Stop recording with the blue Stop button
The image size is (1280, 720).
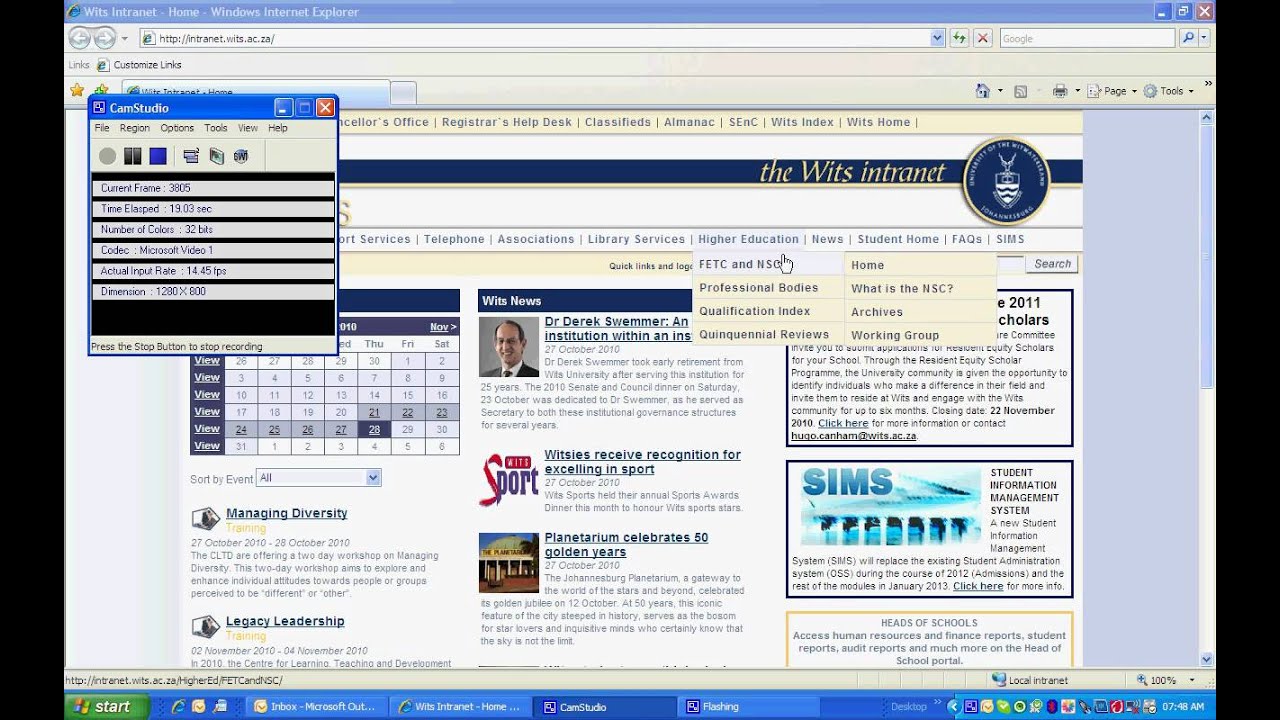[158, 156]
